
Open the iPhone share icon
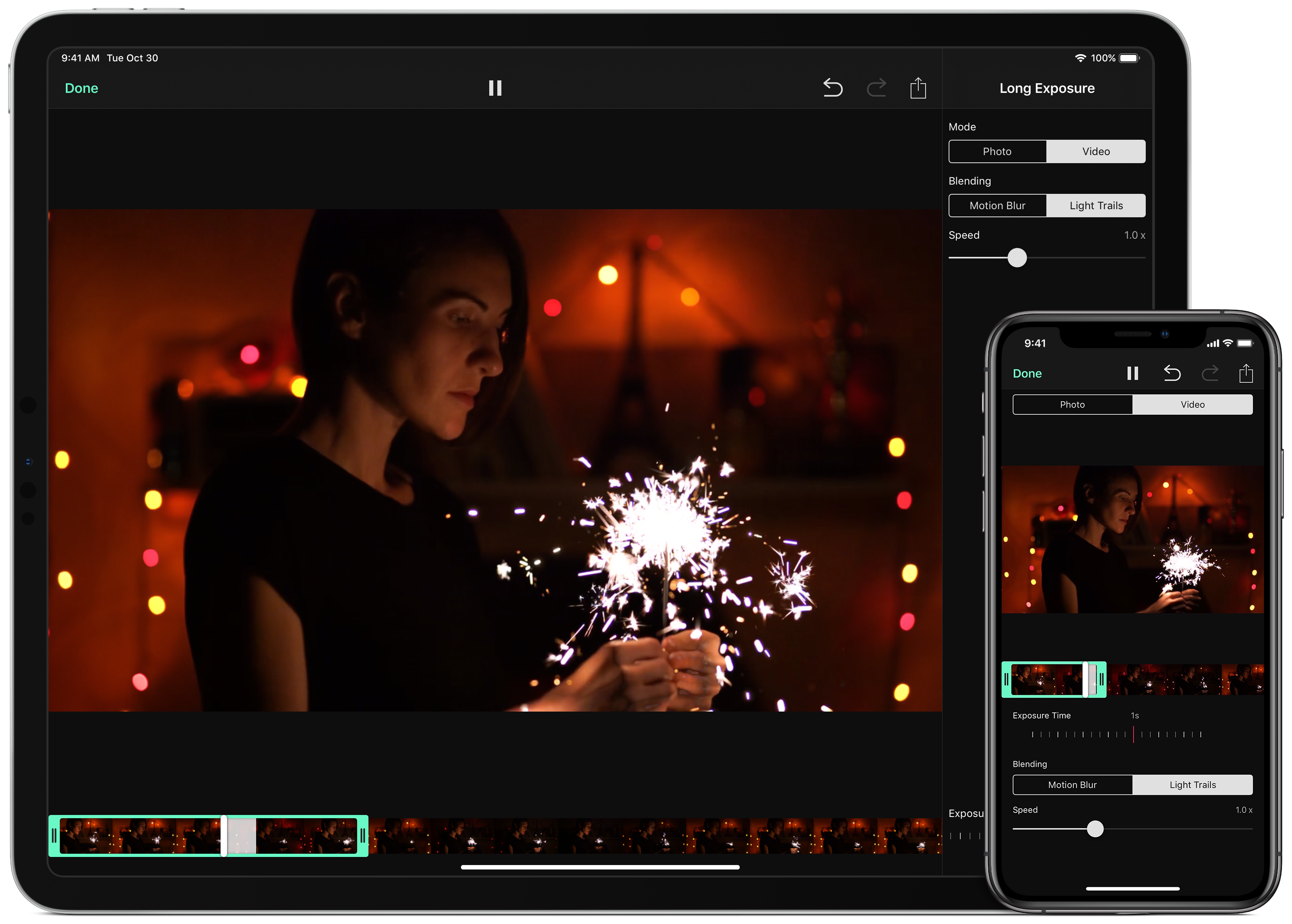pos(1246,373)
